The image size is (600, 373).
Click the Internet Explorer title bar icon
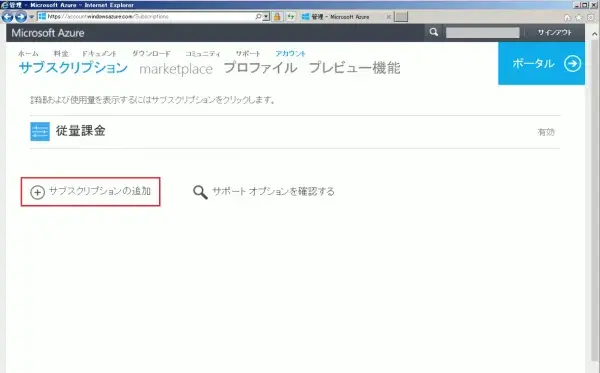tap(5, 5)
